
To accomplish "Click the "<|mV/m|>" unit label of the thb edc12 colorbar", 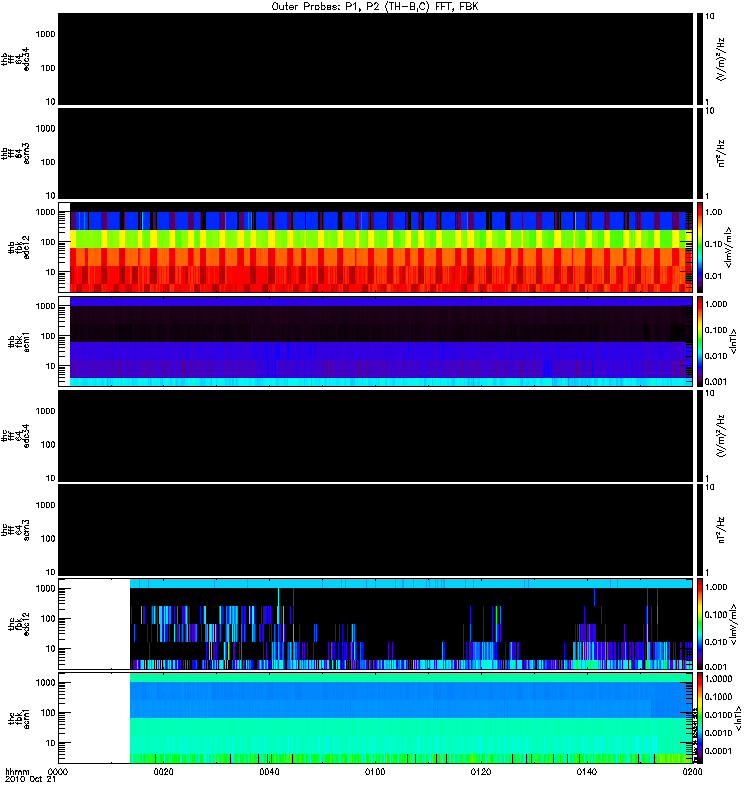I will coord(729,247).
